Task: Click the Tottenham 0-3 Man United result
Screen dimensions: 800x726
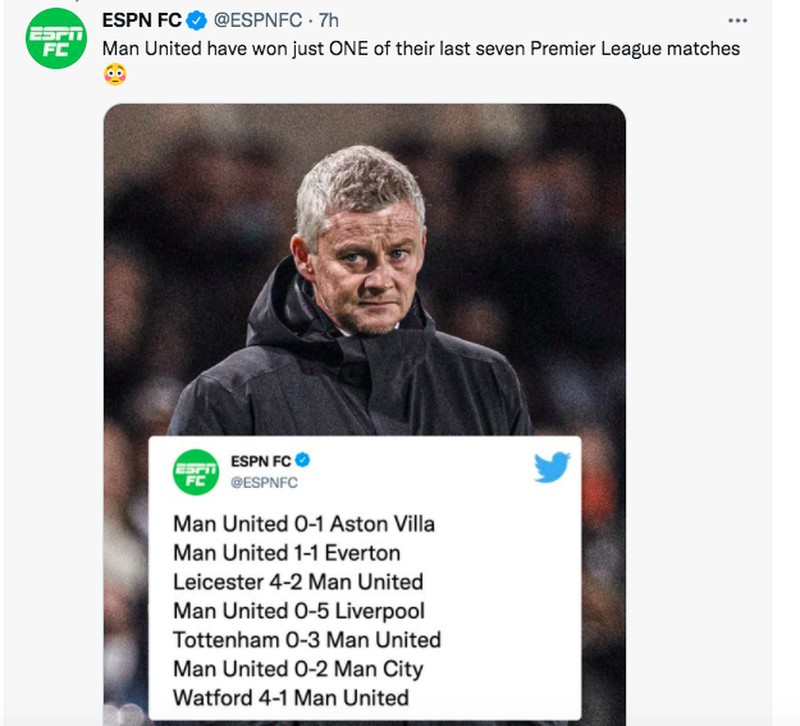Action: point(306,639)
